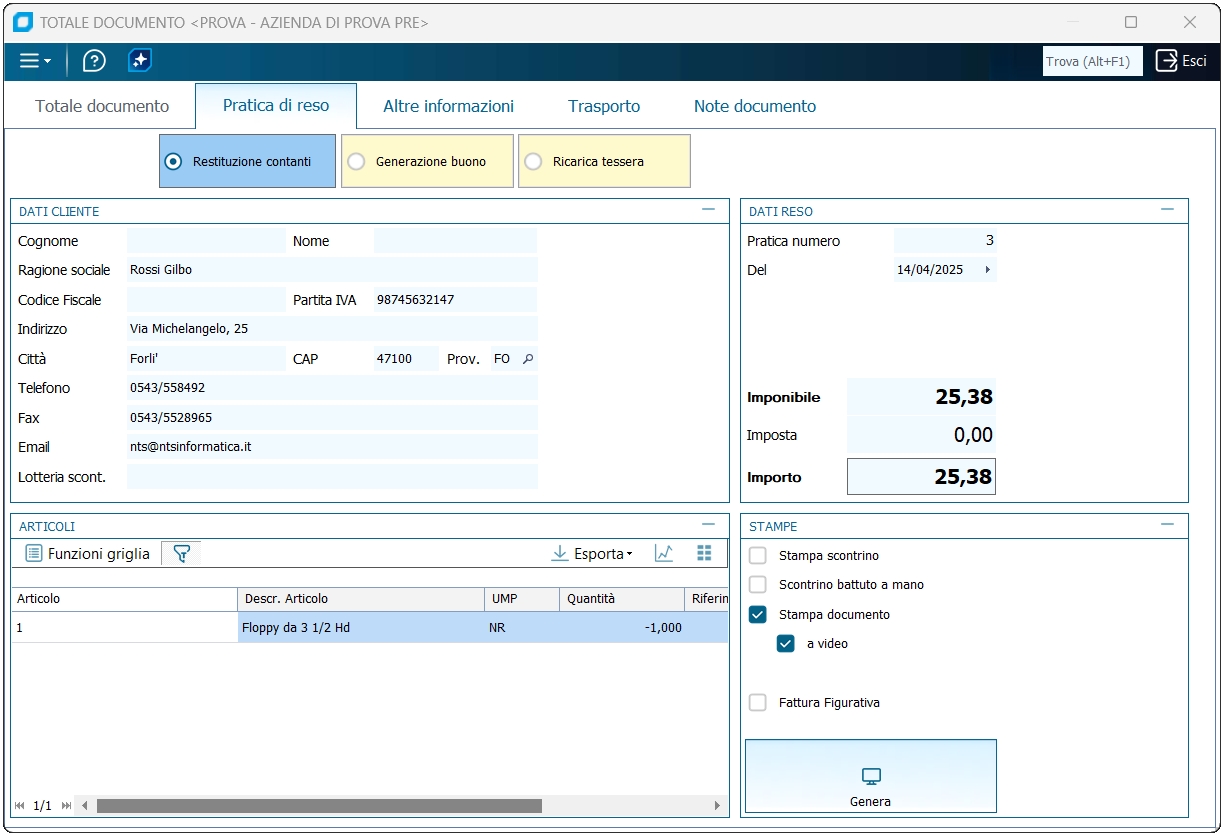Enable the Stampa scontrino checkbox
This screenshot has width=1222, height=835.
pyautogui.click(x=758, y=555)
